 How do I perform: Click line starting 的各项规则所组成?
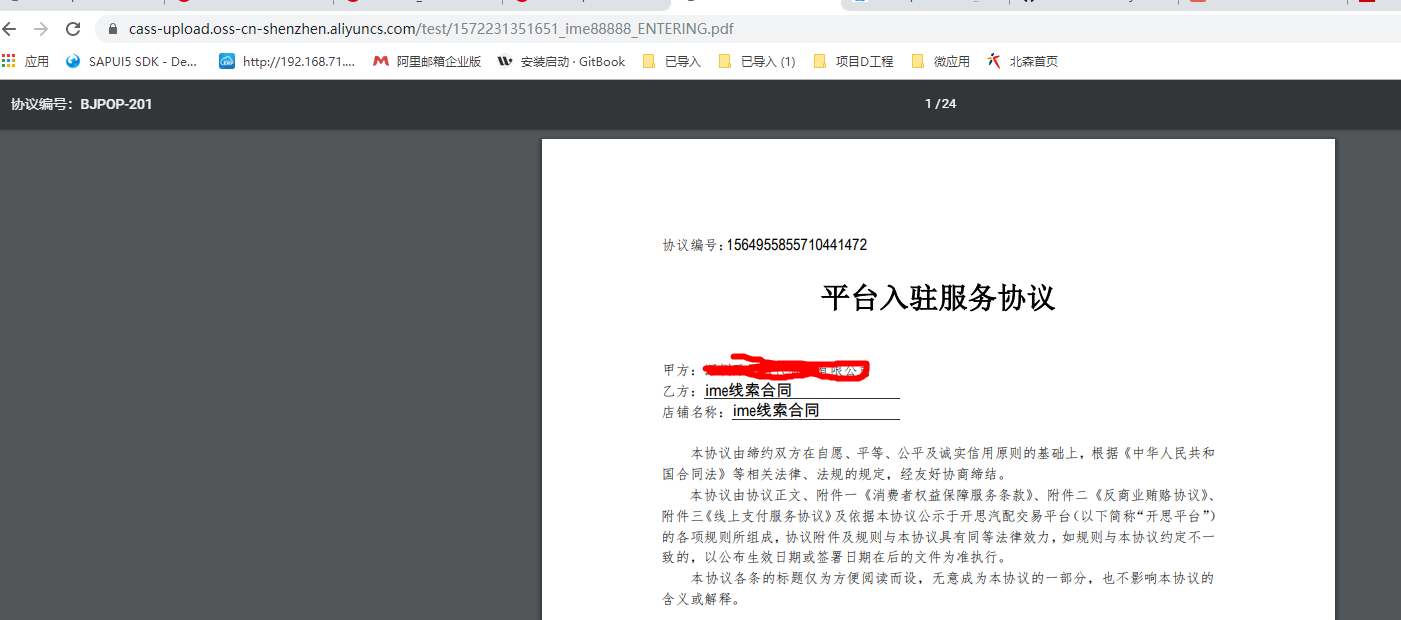click(938, 537)
